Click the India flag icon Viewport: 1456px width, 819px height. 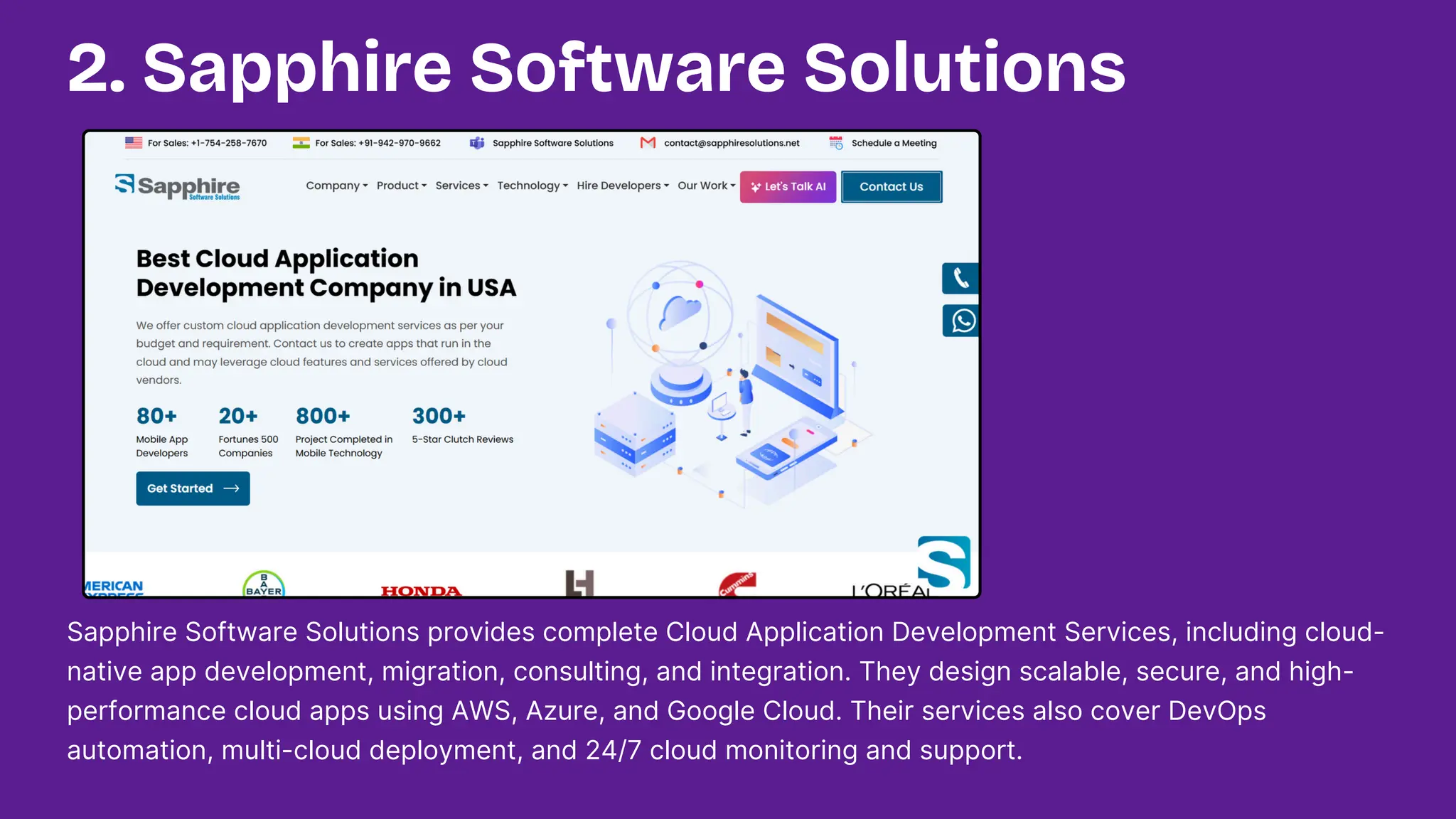(x=301, y=143)
